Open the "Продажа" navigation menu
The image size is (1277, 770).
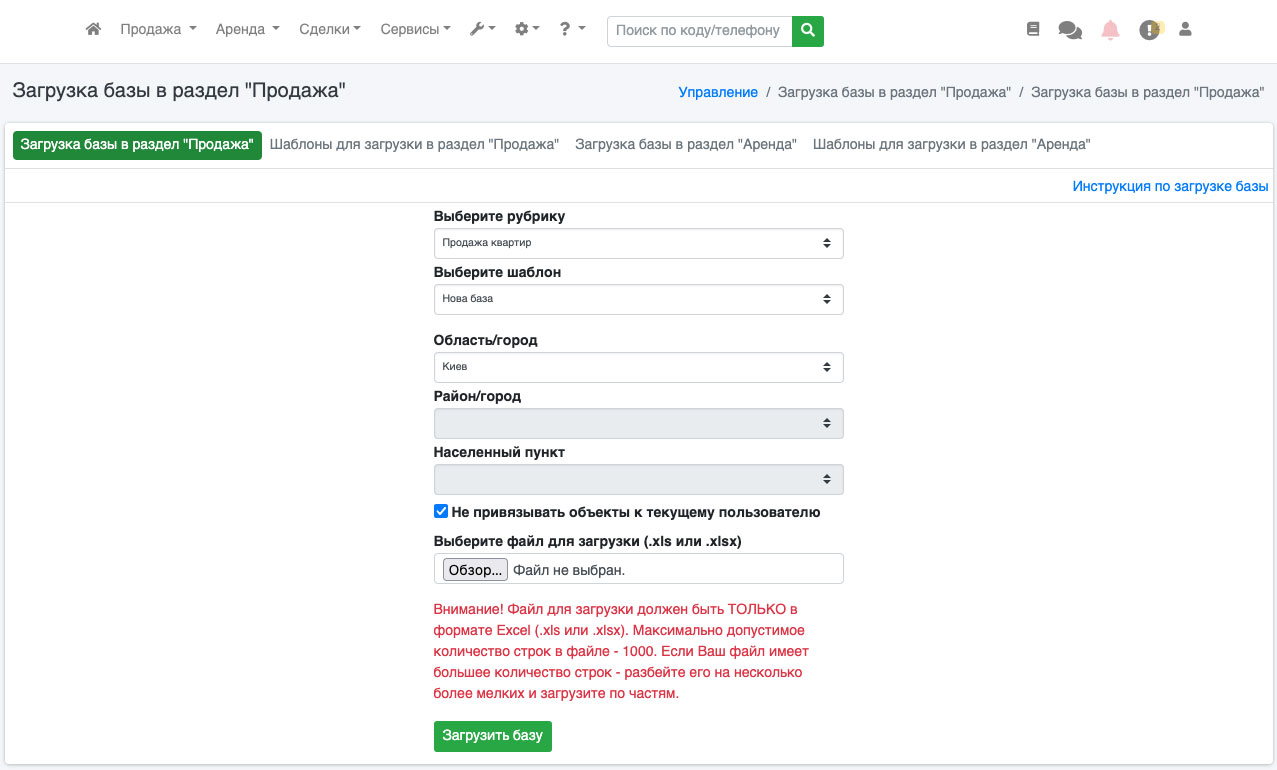158,30
